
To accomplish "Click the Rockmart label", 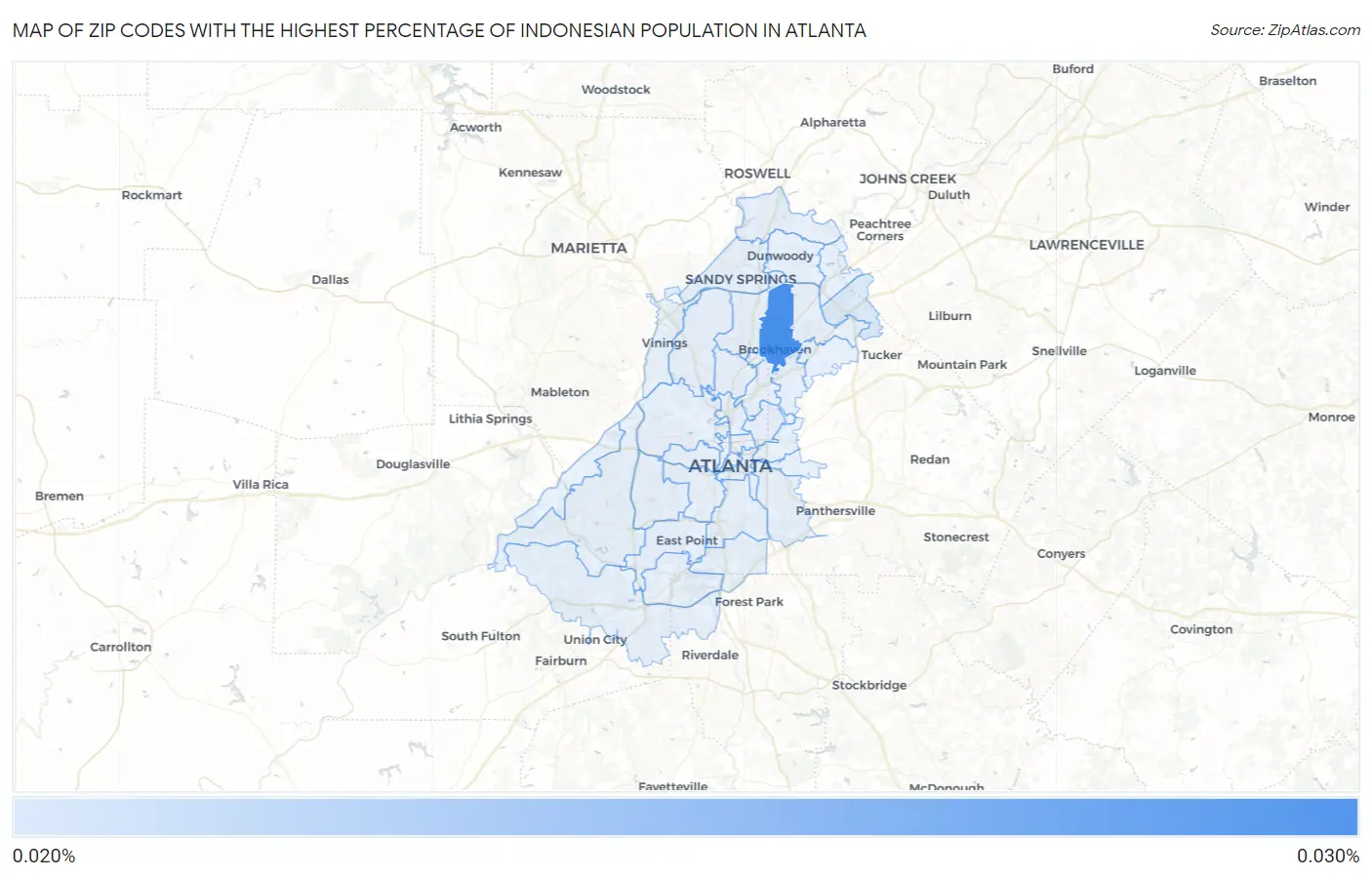I will (x=151, y=195).
